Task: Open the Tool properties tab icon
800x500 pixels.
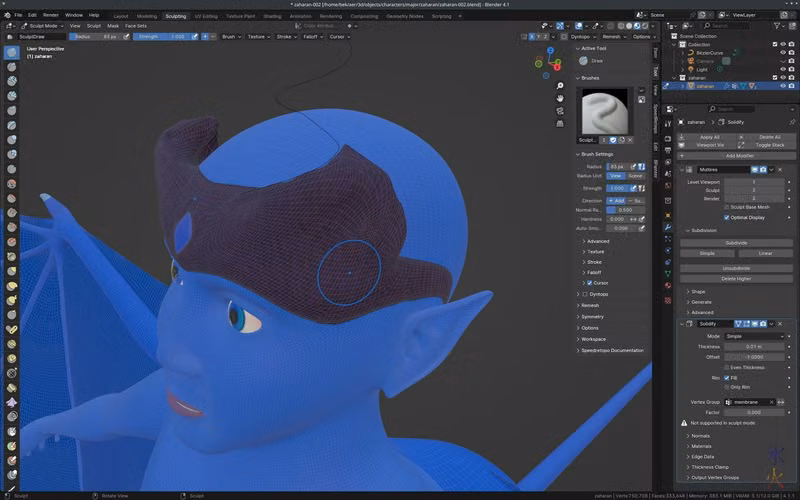Action: click(x=668, y=124)
